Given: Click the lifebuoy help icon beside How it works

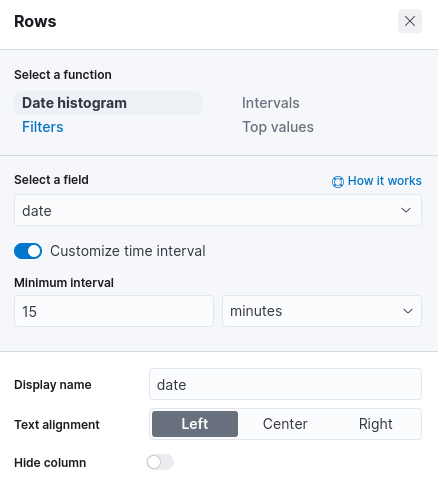Looking at the screenshot, I should (338, 182).
